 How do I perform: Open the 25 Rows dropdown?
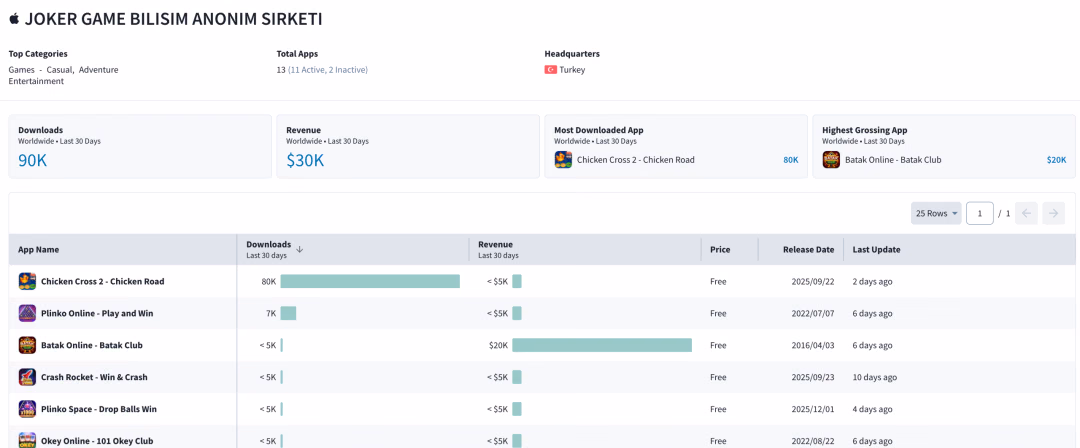tap(936, 214)
